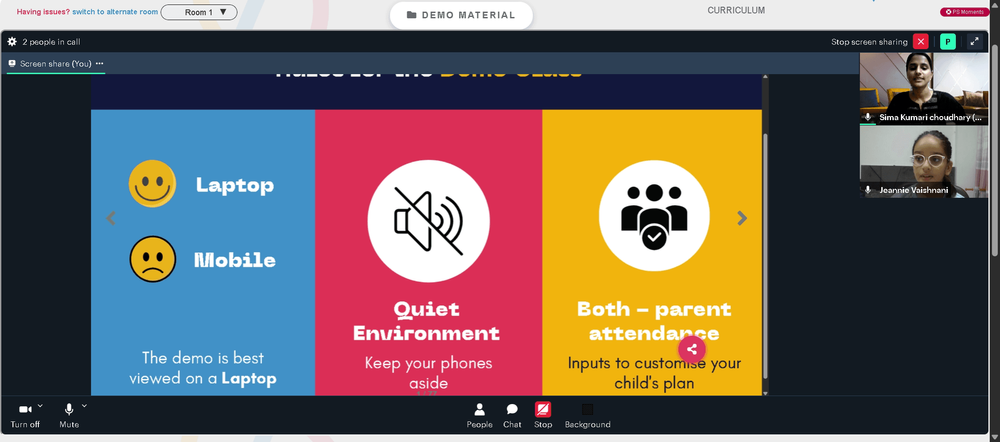Mute the microphone
1000x442 pixels.
[69, 415]
